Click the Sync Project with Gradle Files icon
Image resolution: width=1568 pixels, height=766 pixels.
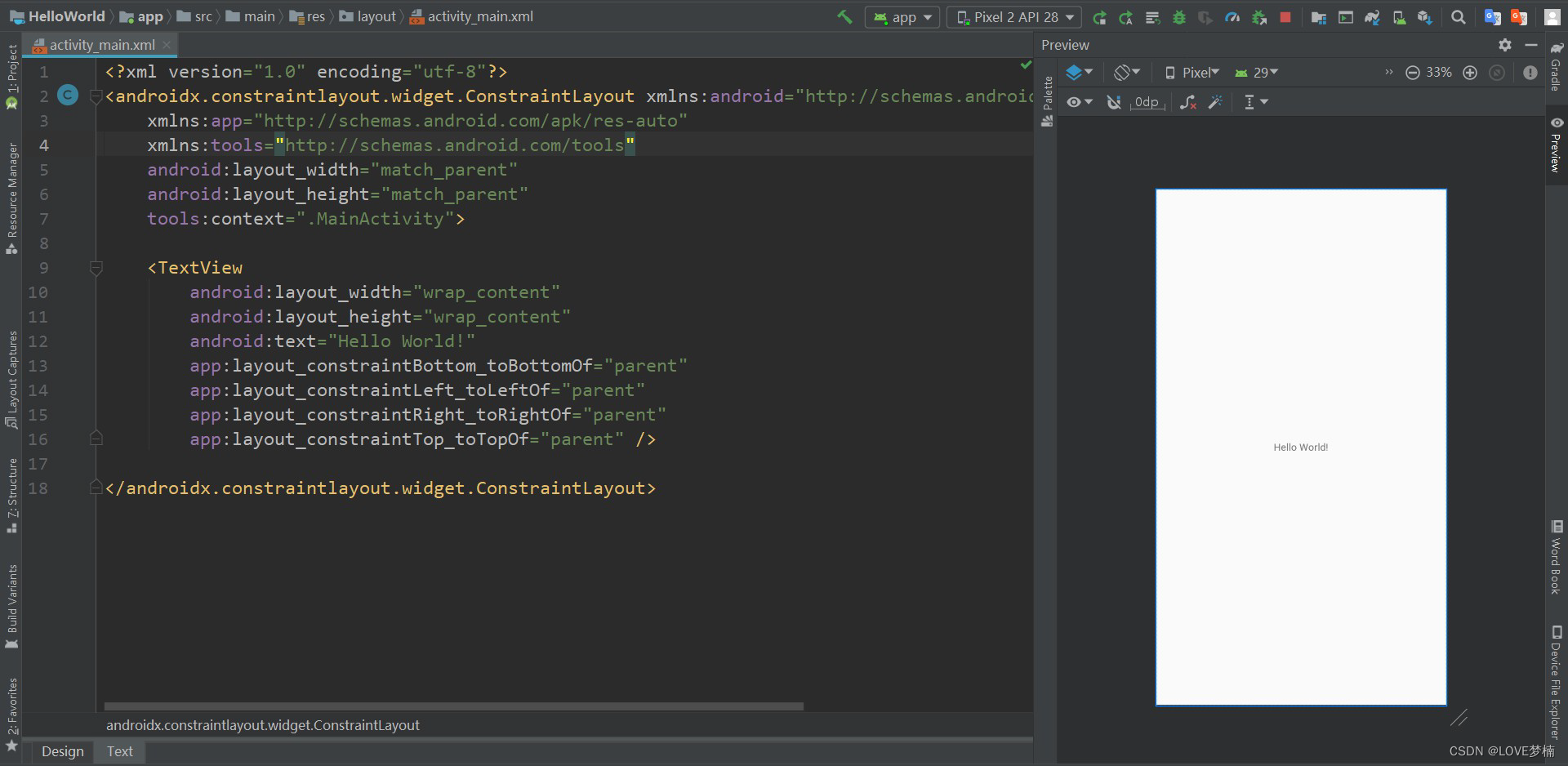pos(1372,17)
